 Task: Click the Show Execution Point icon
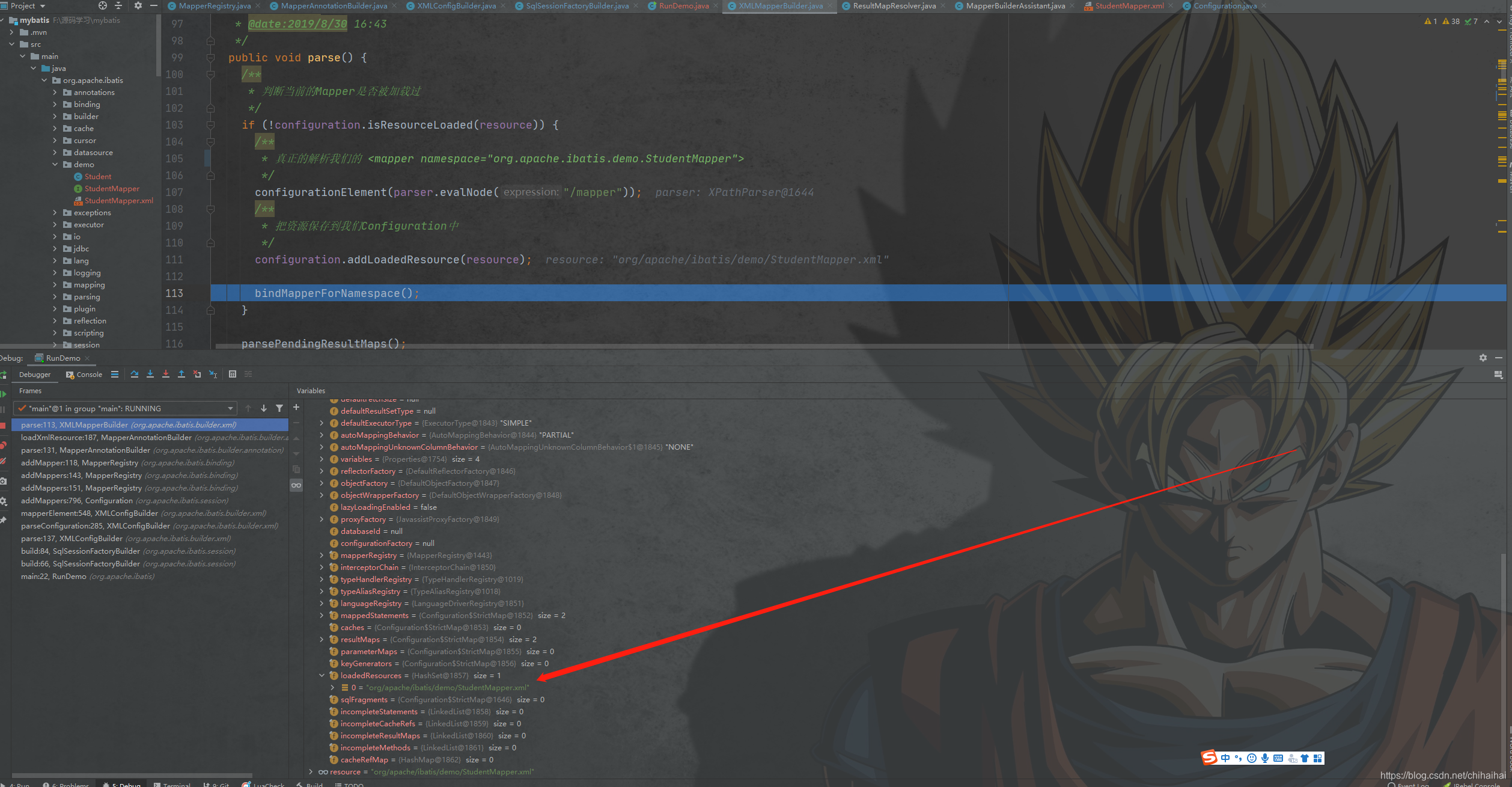(115, 374)
